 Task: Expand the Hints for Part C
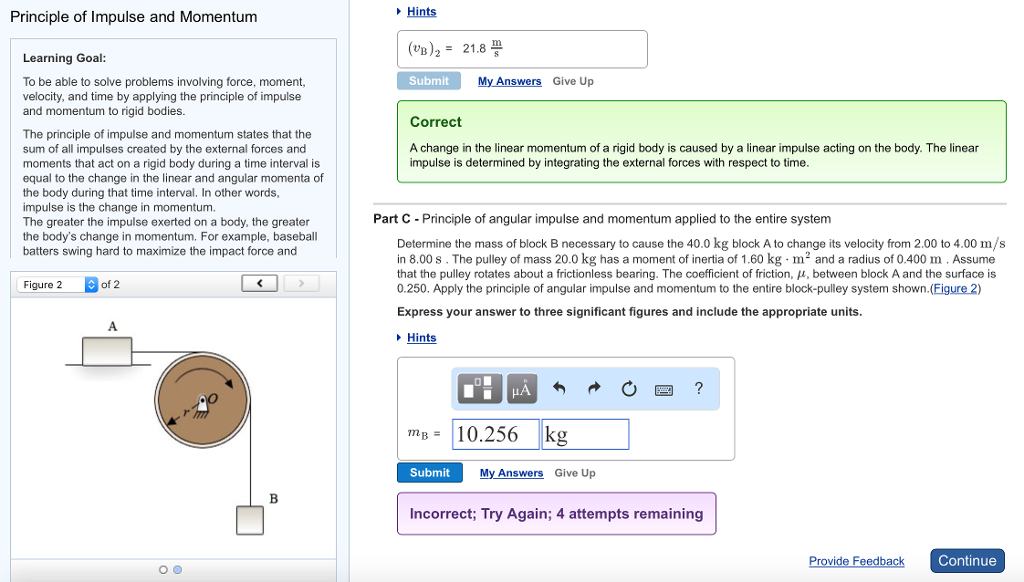point(420,337)
